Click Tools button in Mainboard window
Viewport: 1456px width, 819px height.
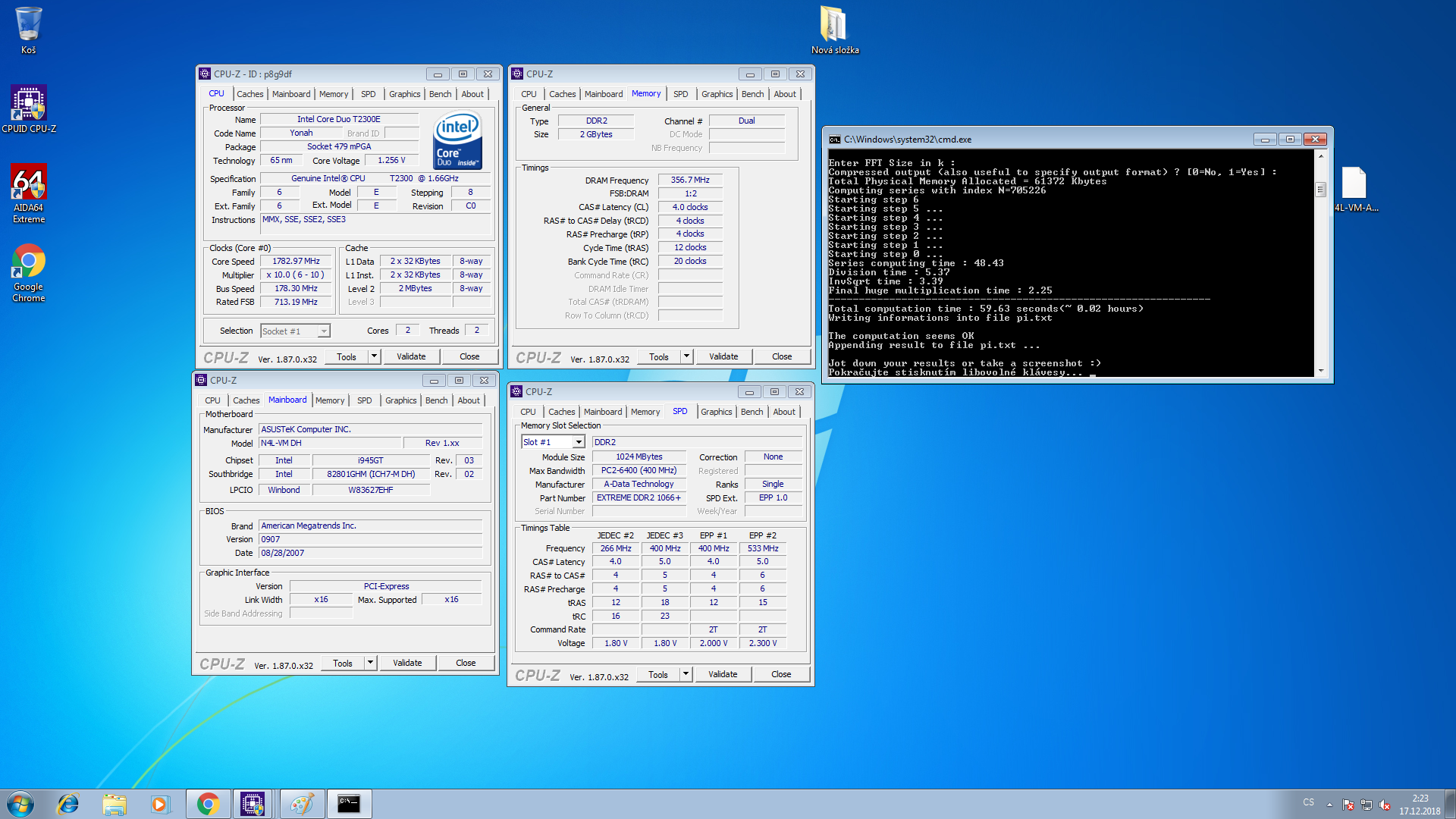[343, 663]
